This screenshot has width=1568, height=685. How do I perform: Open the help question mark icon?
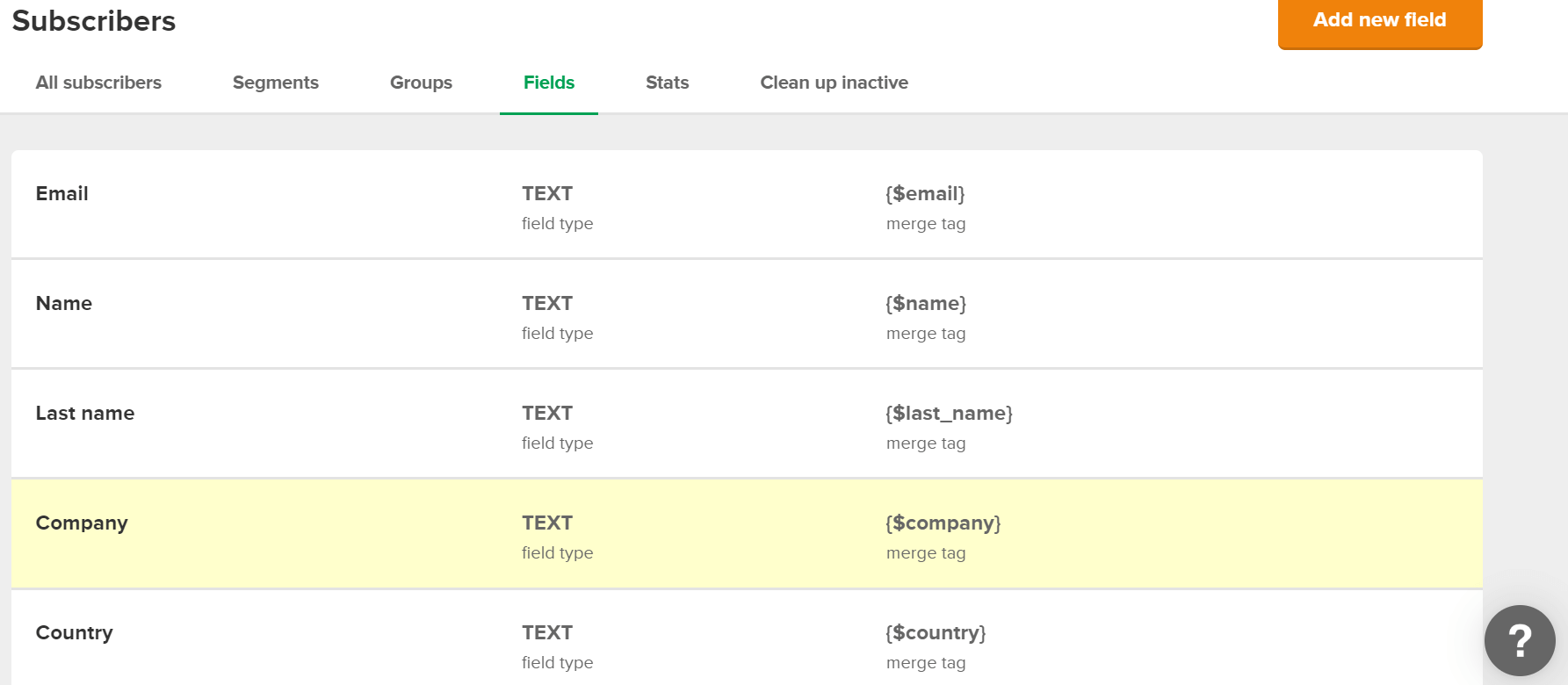point(1520,640)
